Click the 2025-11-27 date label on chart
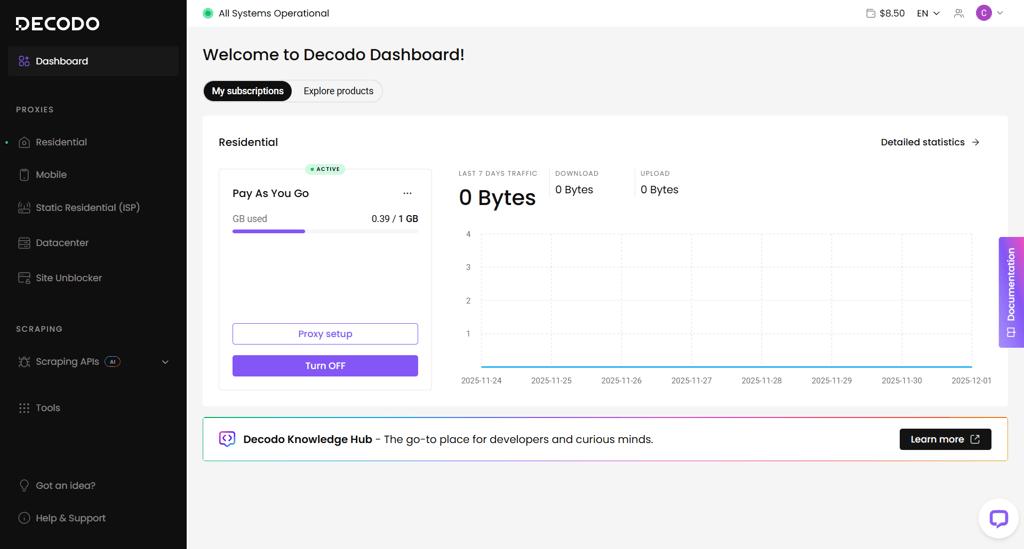The width and height of the screenshot is (1024, 549). pos(691,381)
